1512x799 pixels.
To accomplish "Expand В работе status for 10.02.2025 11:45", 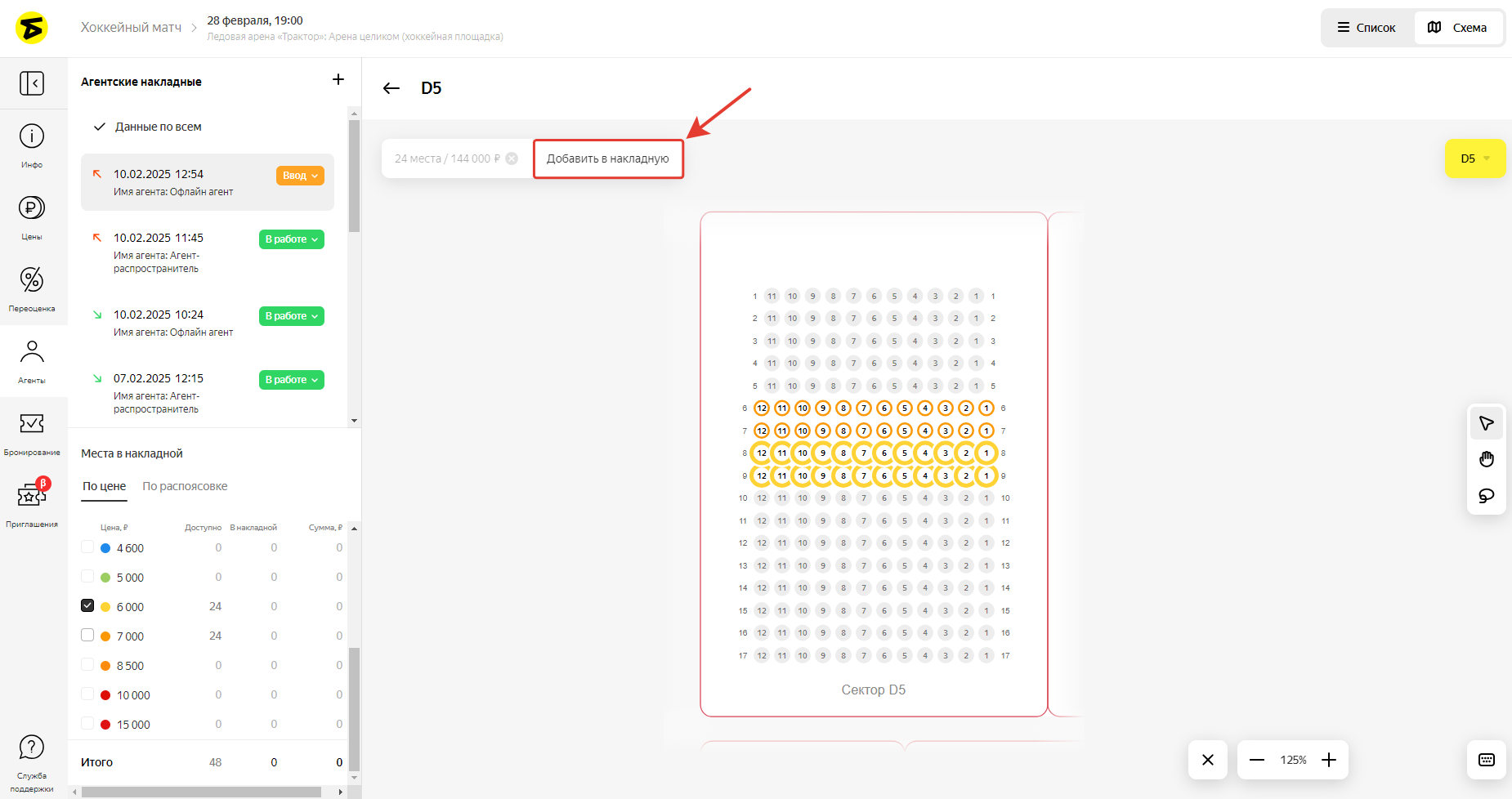I will click(291, 239).
